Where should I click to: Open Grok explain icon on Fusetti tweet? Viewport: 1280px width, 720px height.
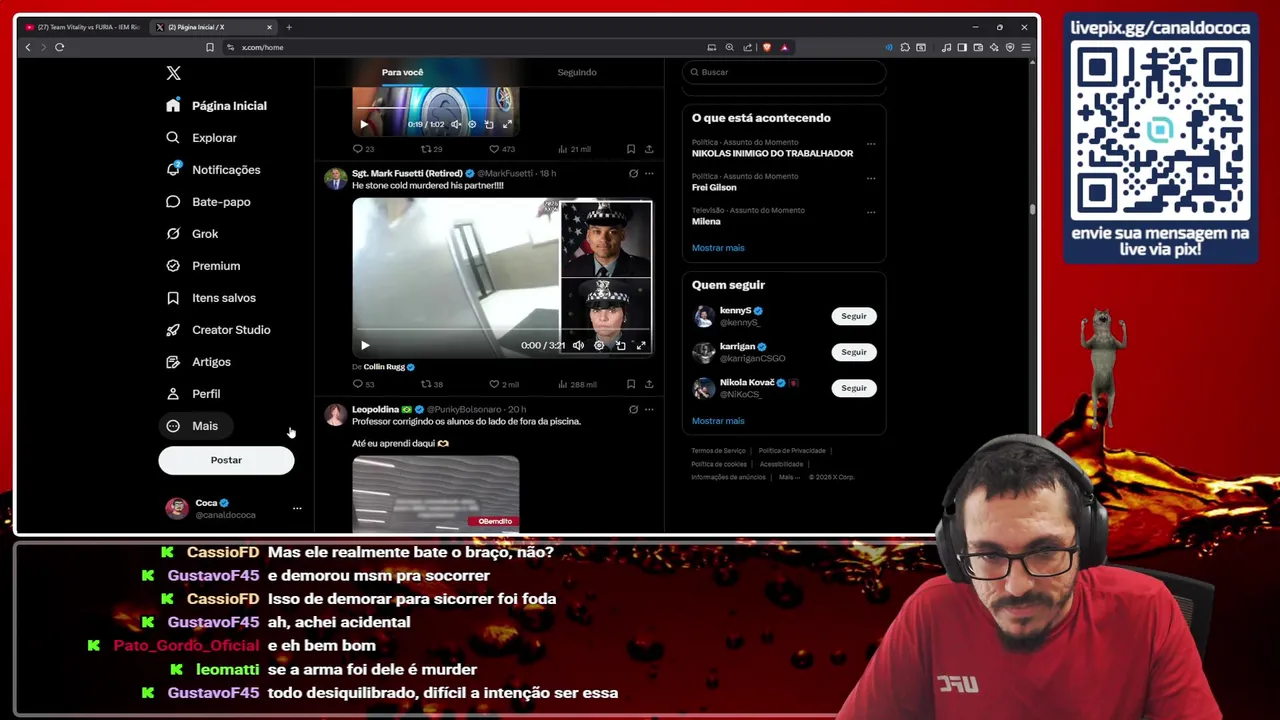(633, 173)
